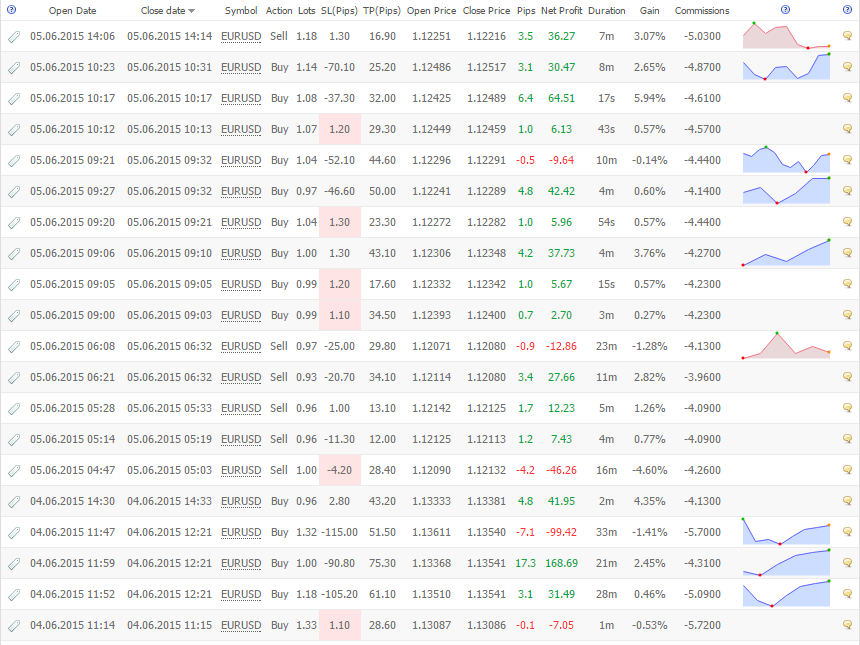This screenshot has width=860, height=645.
Task: Open the tag icon for the 05.06.2015 10:23 trade
Action: point(14,67)
